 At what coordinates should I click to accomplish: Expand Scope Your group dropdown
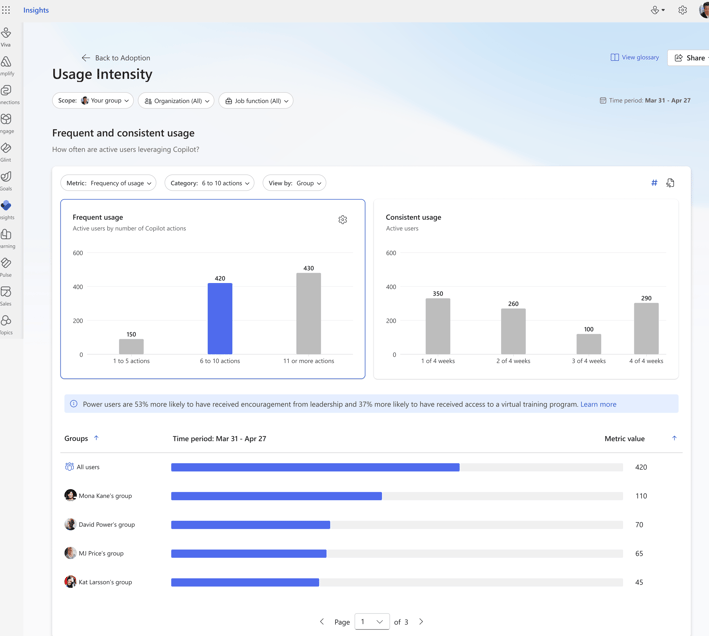(93, 100)
